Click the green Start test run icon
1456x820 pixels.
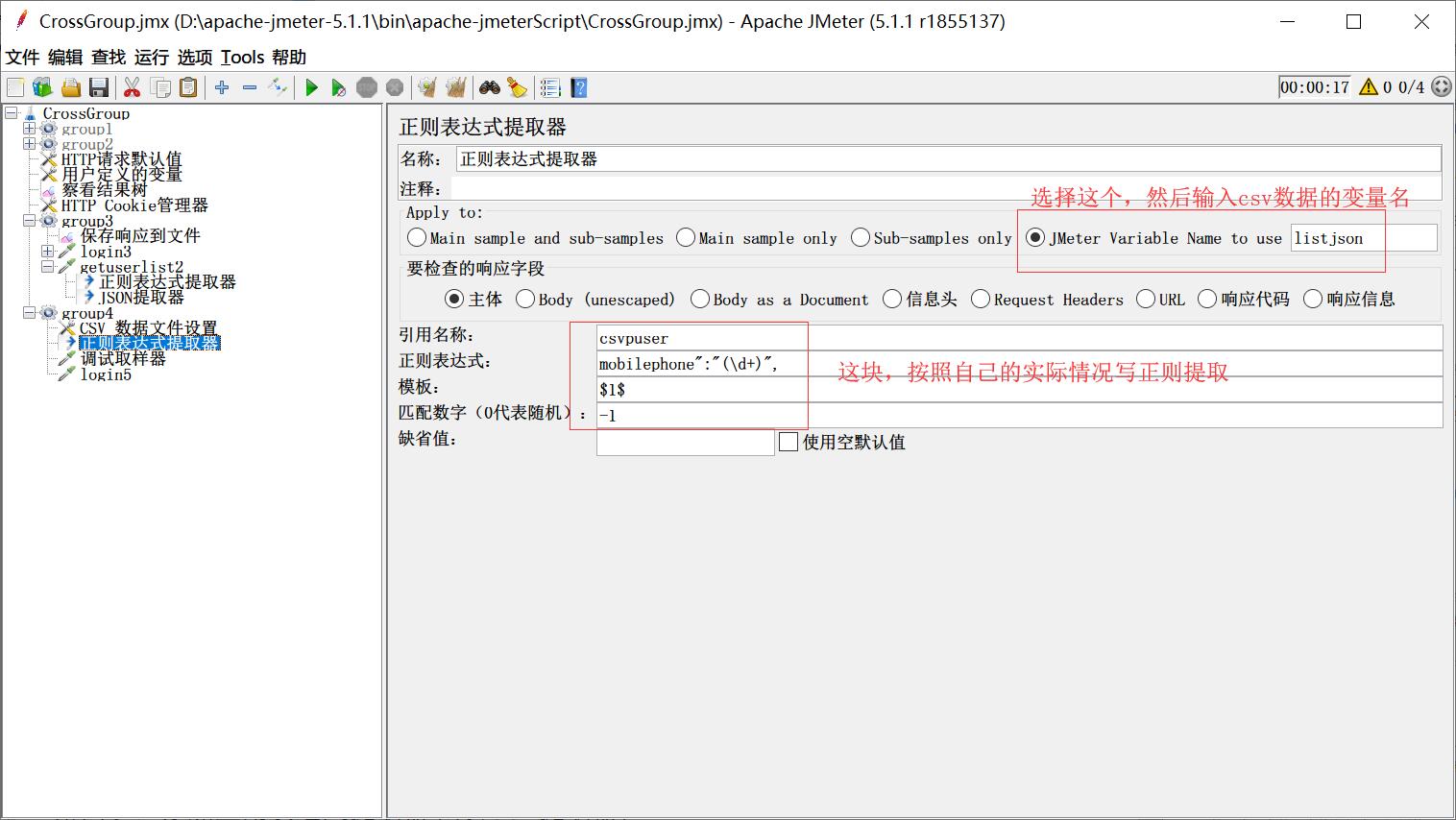point(311,88)
